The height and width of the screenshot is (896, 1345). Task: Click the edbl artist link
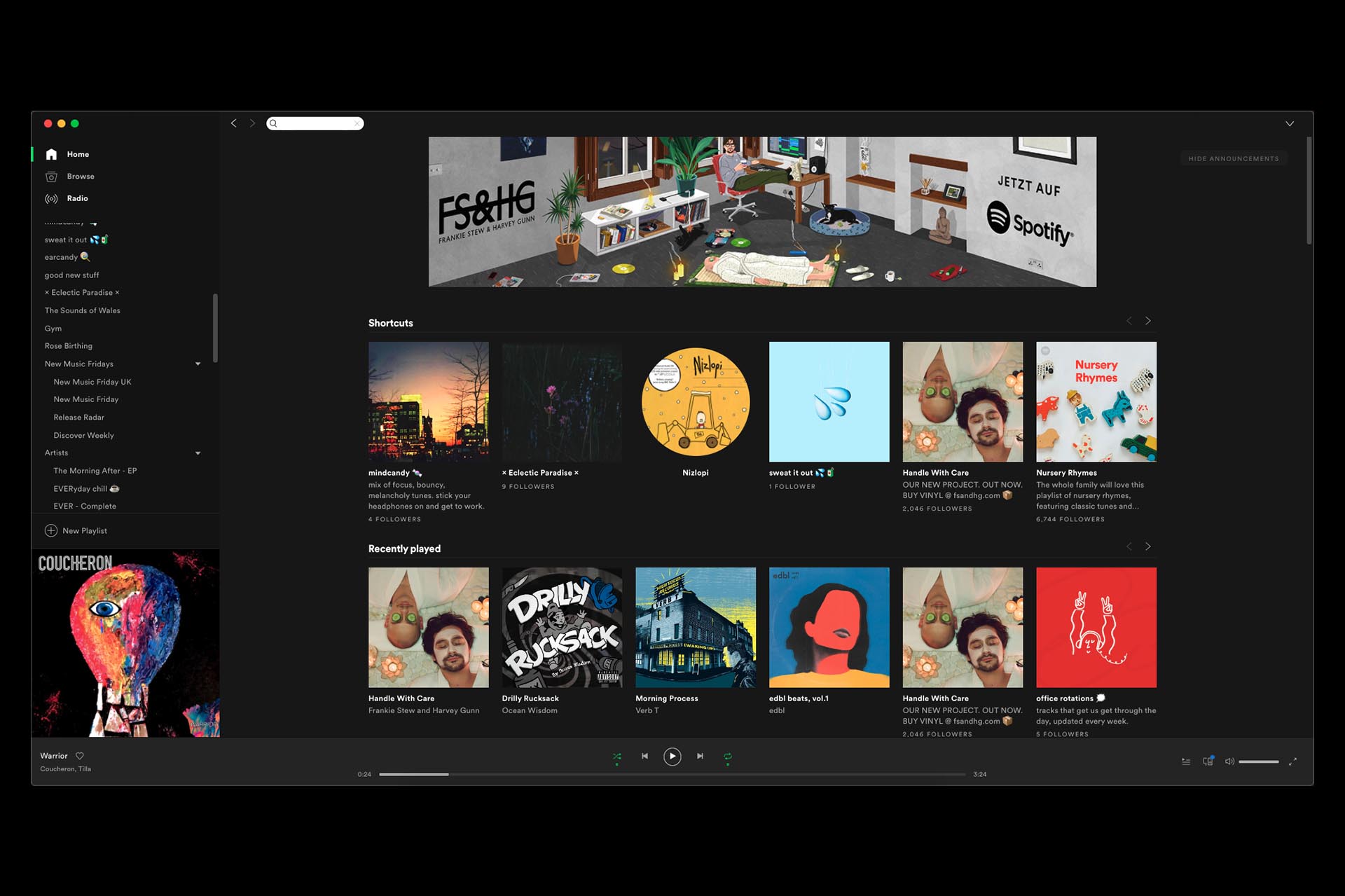[x=777, y=710]
